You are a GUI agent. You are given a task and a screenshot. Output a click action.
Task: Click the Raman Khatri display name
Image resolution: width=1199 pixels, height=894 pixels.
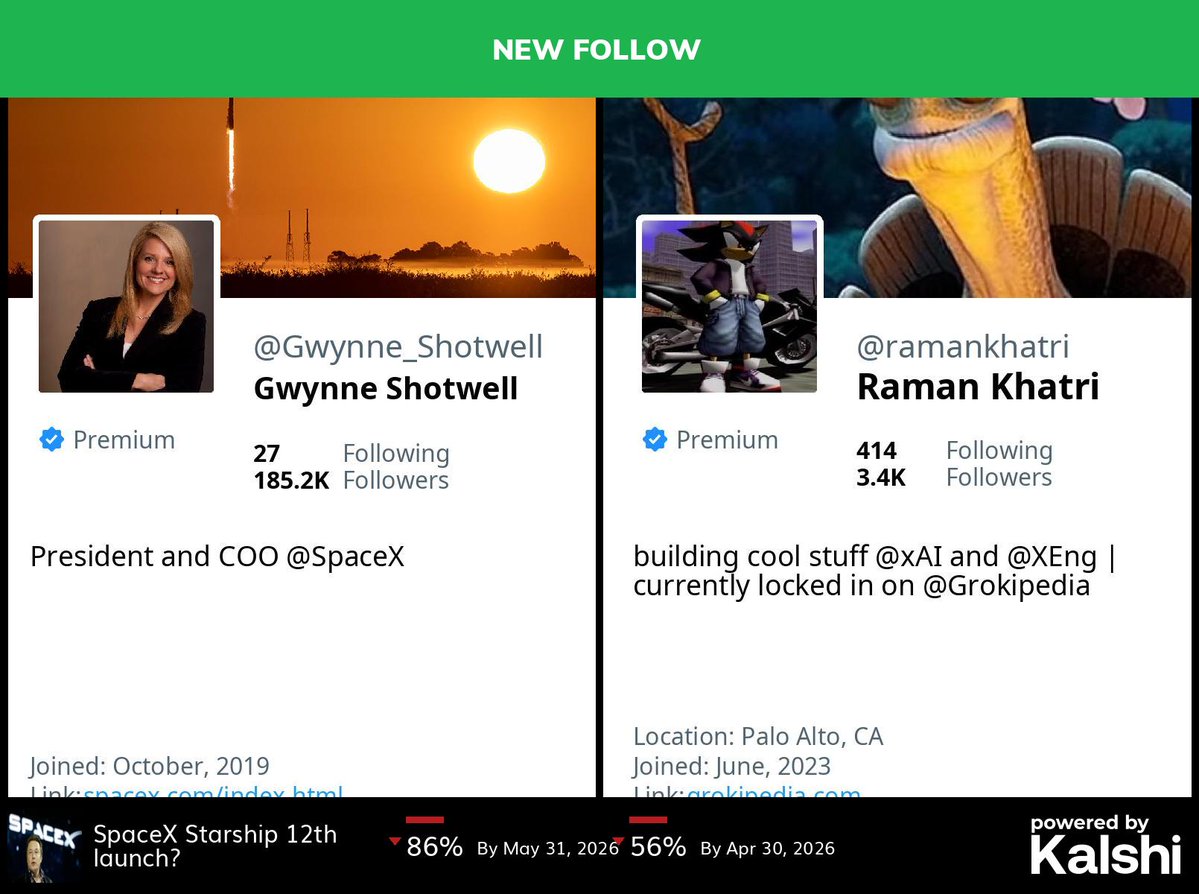coord(978,387)
